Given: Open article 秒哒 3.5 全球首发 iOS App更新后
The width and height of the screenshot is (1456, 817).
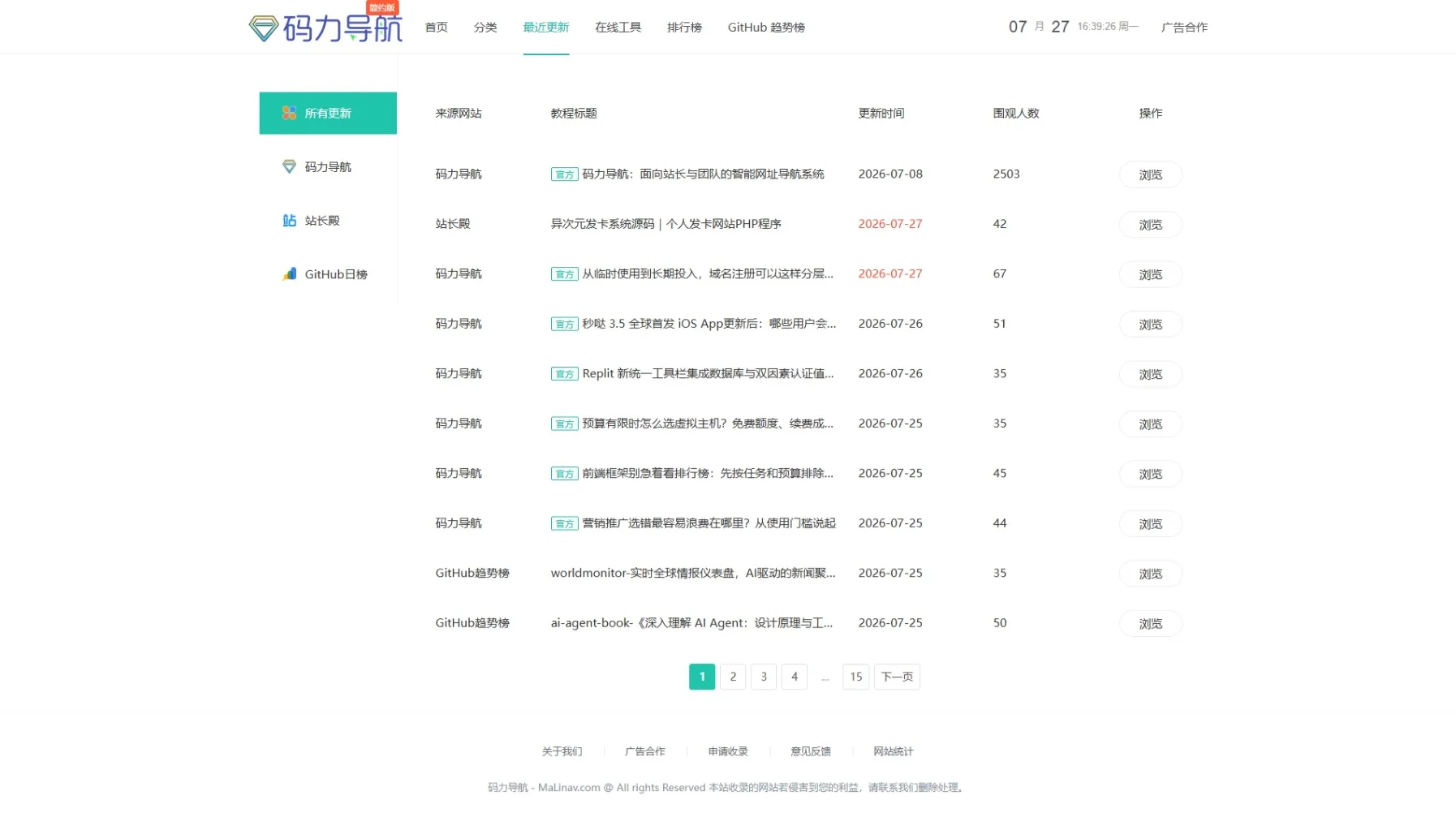Looking at the screenshot, I should pyautogui.click(x=709, y=324).
